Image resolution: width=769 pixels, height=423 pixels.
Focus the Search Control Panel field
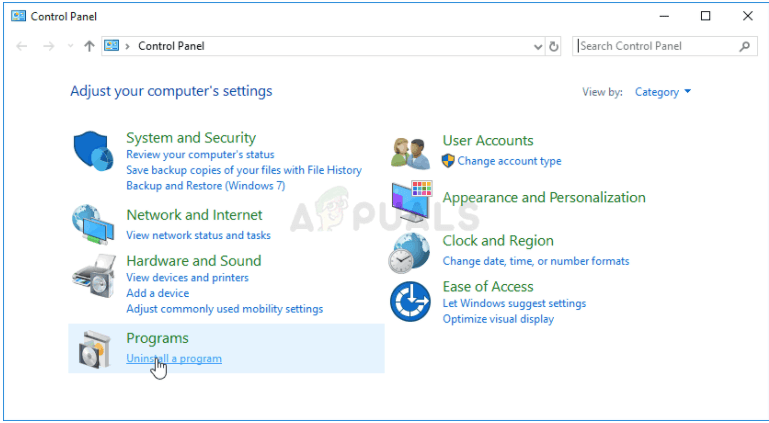tap(665, 46)
